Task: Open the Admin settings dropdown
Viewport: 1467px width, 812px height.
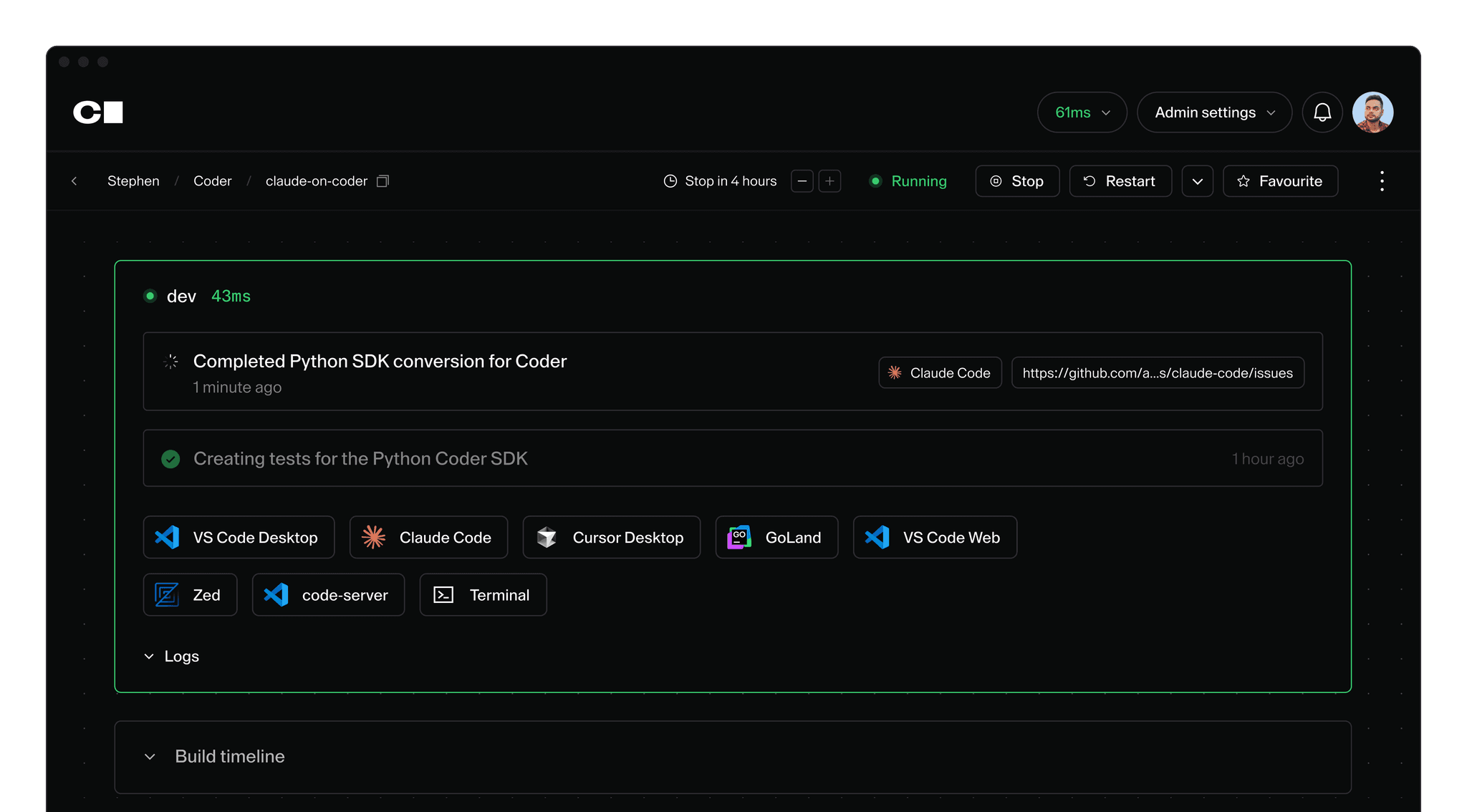Action: click(1214, 112)
